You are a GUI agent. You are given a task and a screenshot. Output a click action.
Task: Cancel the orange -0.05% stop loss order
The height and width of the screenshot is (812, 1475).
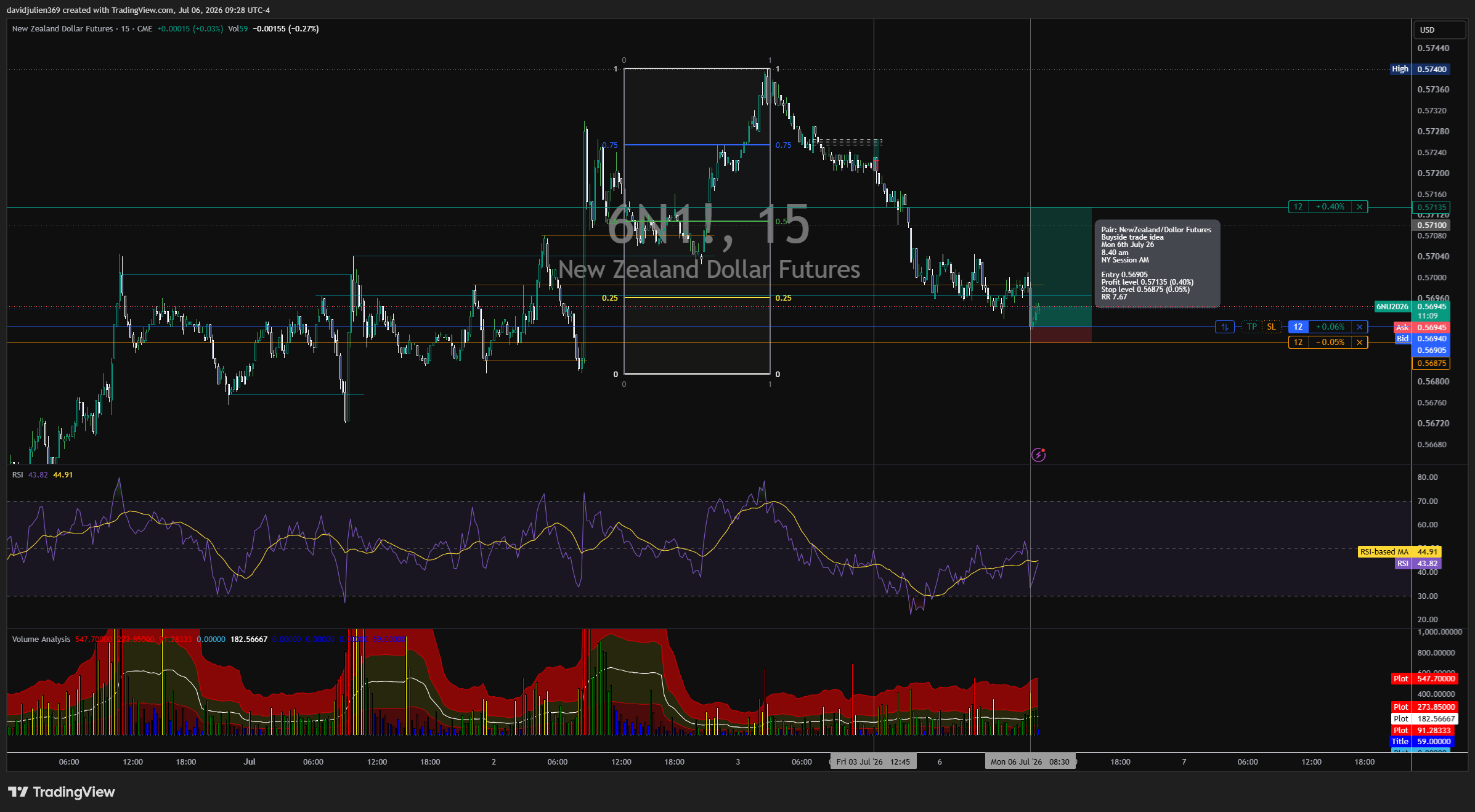pos(1359,343)
